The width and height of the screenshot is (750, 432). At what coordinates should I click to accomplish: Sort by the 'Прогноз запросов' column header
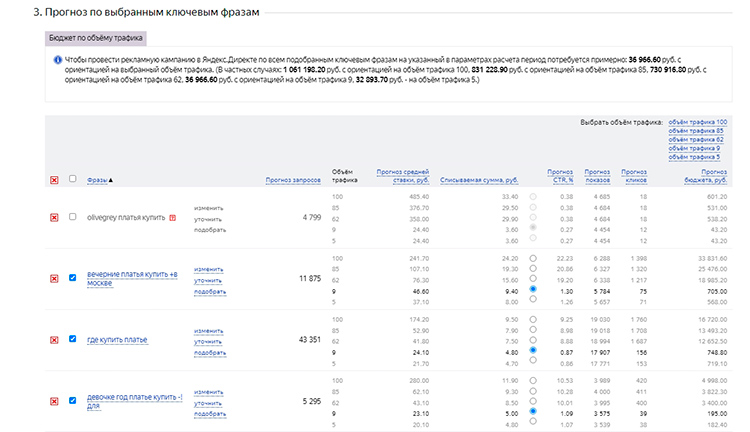(293, 181)
